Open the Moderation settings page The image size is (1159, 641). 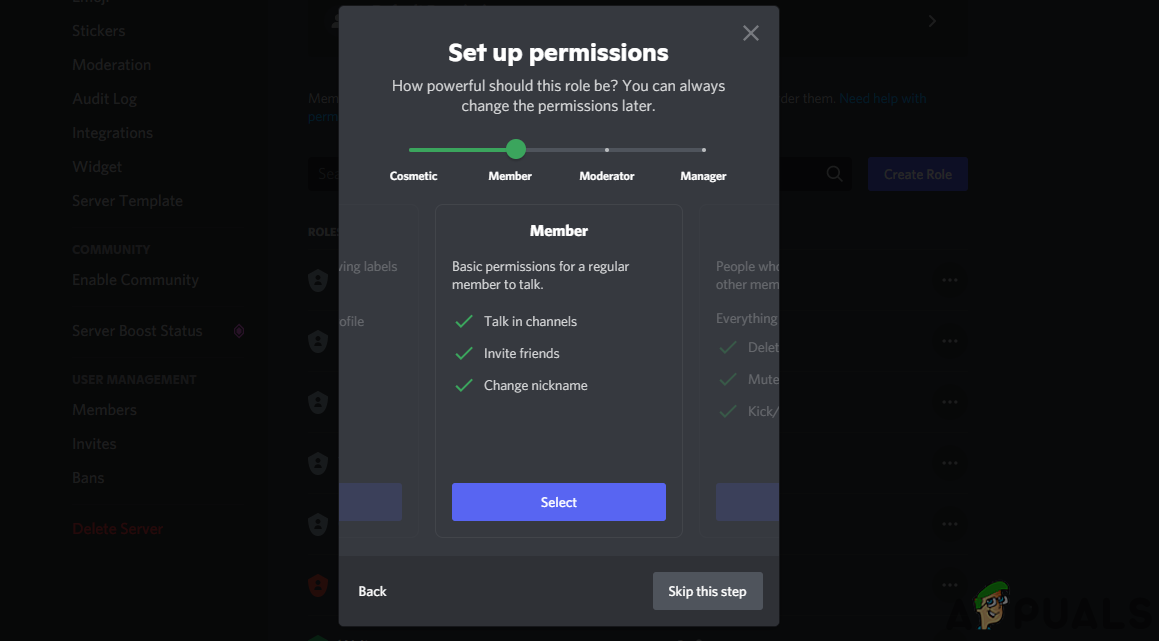click(x=111, y=65)
